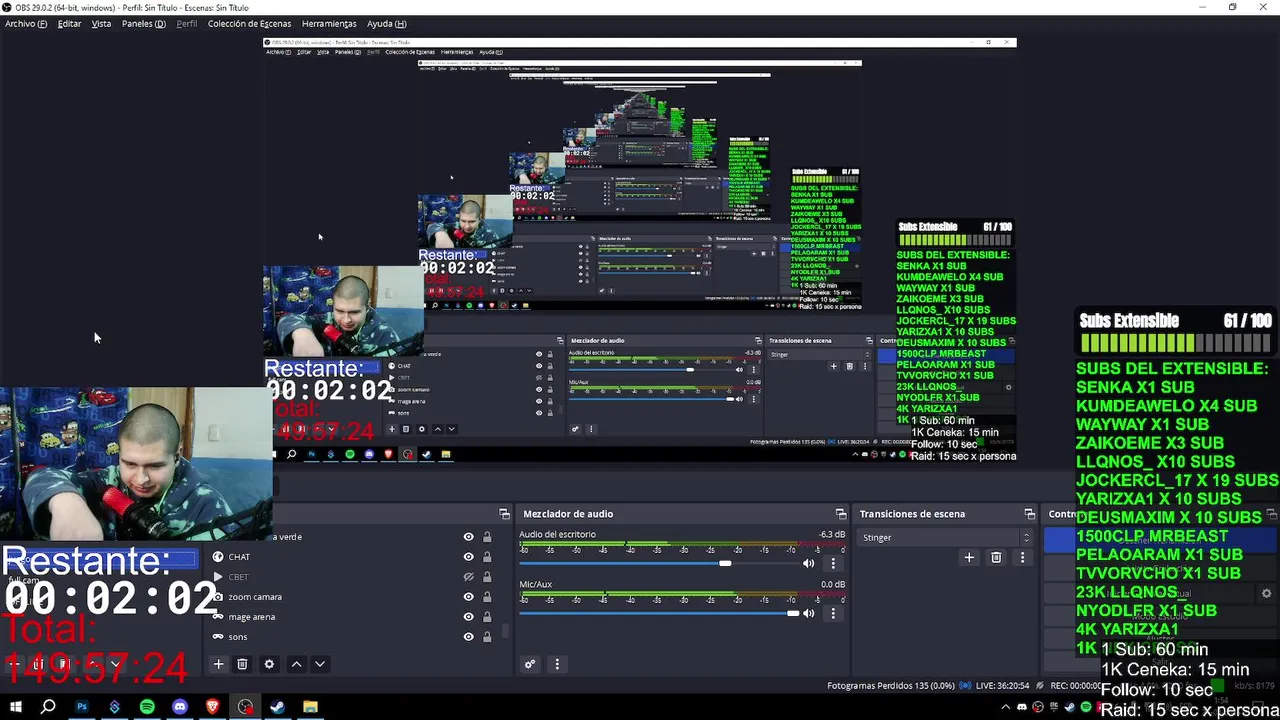Open the Editar menu

coord(69,23)
